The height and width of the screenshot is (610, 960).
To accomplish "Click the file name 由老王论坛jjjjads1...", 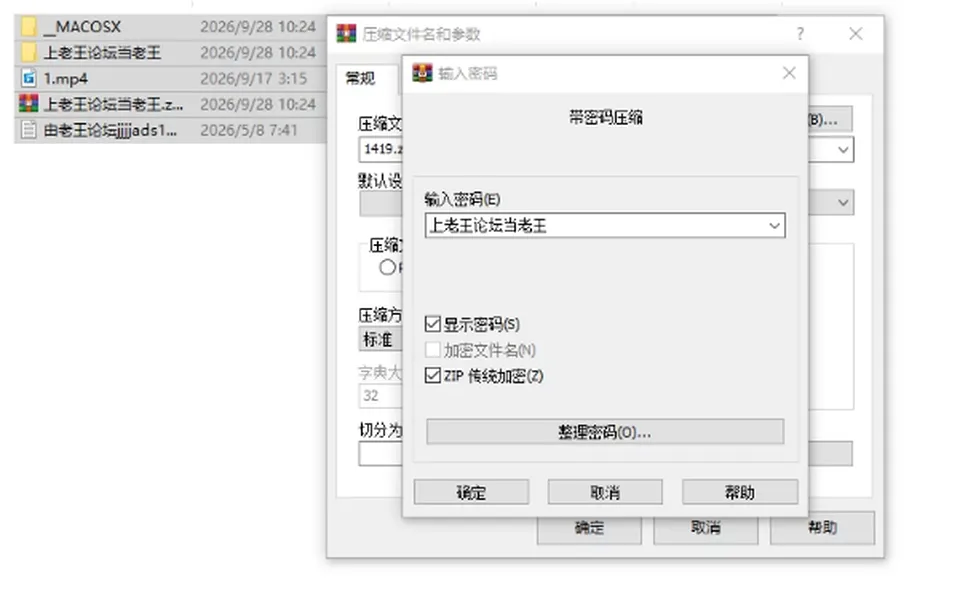I will tap(110, 130).
